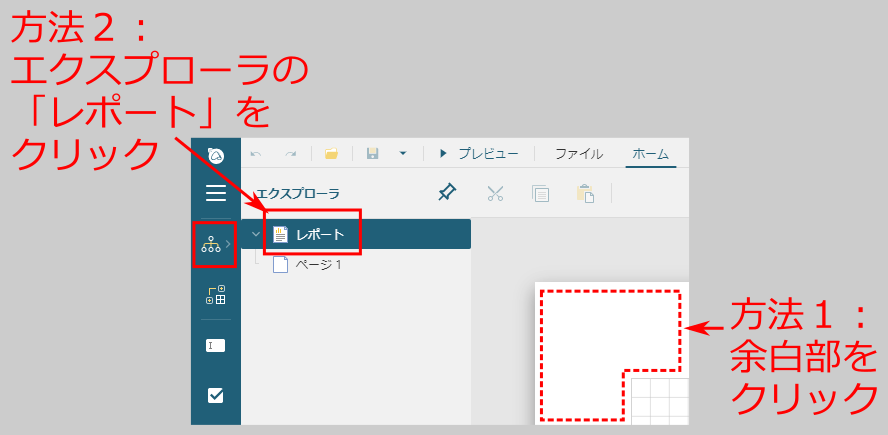Start the プレビュー preview

479,153
